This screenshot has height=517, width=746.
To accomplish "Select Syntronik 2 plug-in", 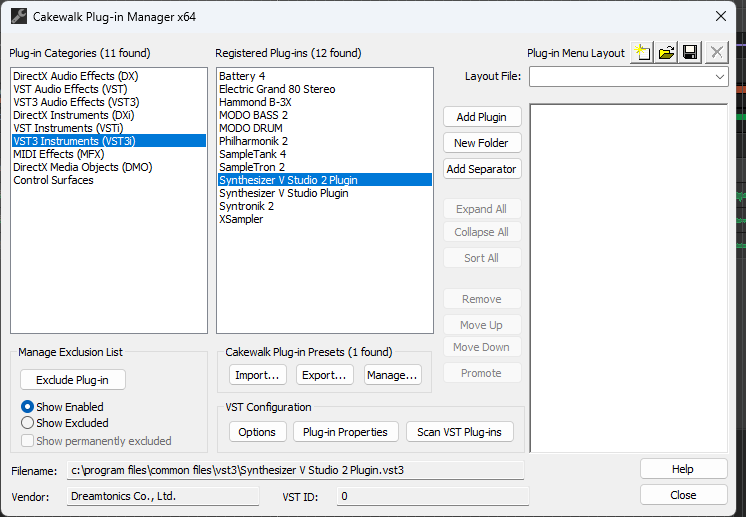I will click(x=325, y=206).
